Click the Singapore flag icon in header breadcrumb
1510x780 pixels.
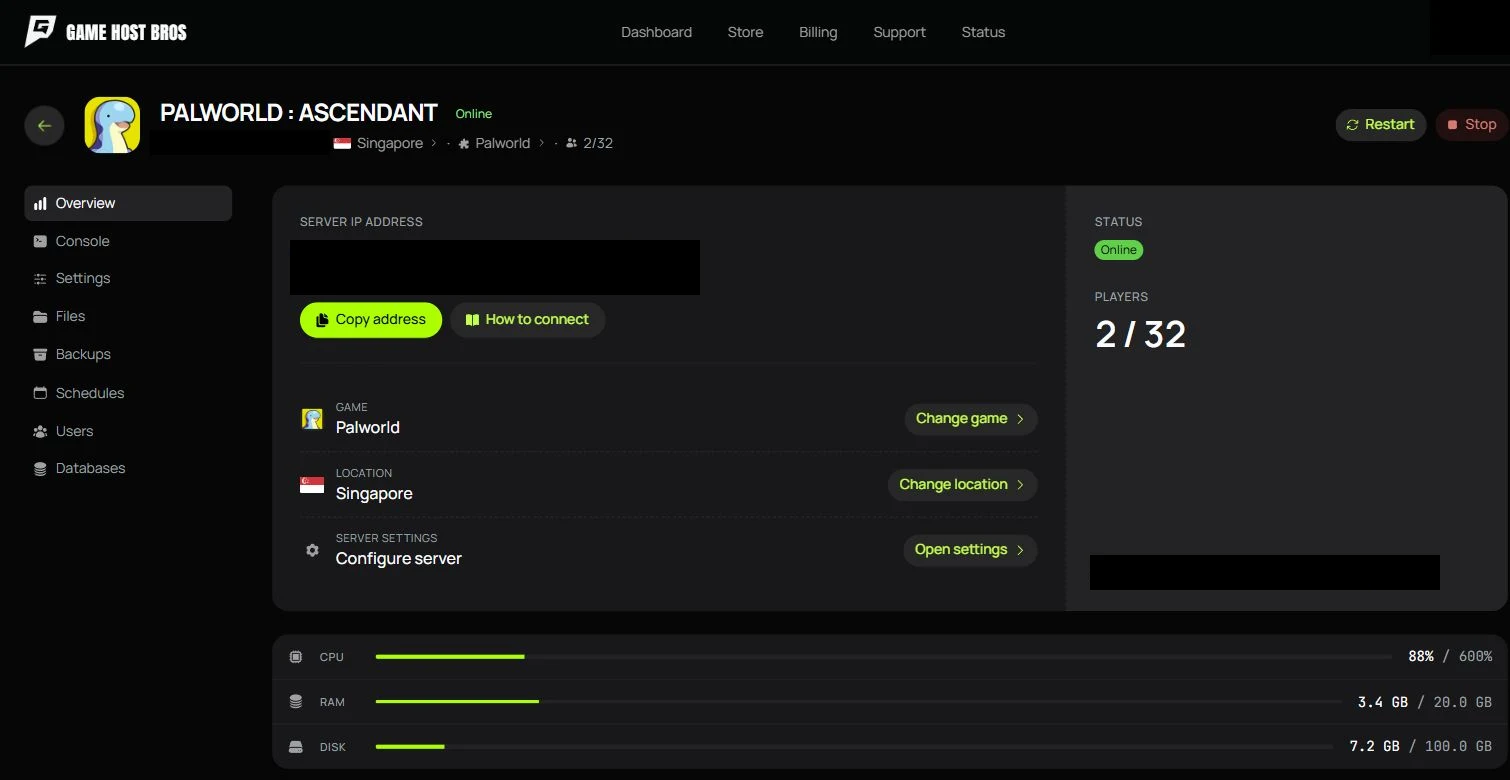[342, 143]
